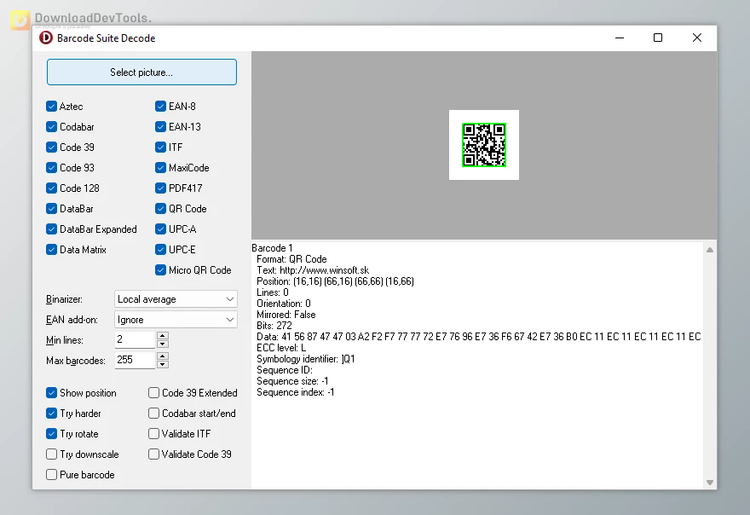Uncheck the UPC-E checkbox
This screenshot has width=750, height=515.
point(161,250)
